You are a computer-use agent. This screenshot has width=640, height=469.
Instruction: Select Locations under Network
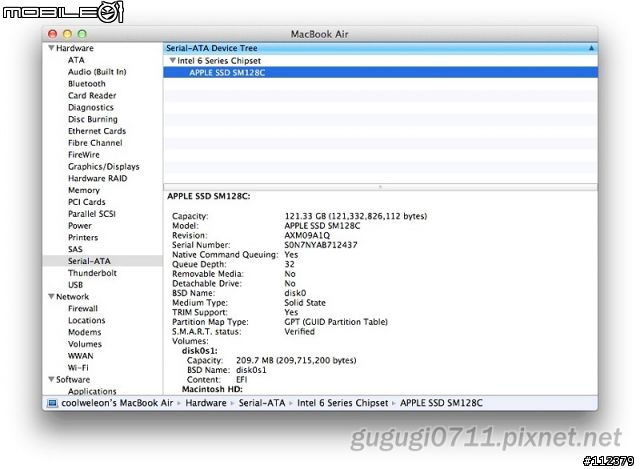click(87, 320)
